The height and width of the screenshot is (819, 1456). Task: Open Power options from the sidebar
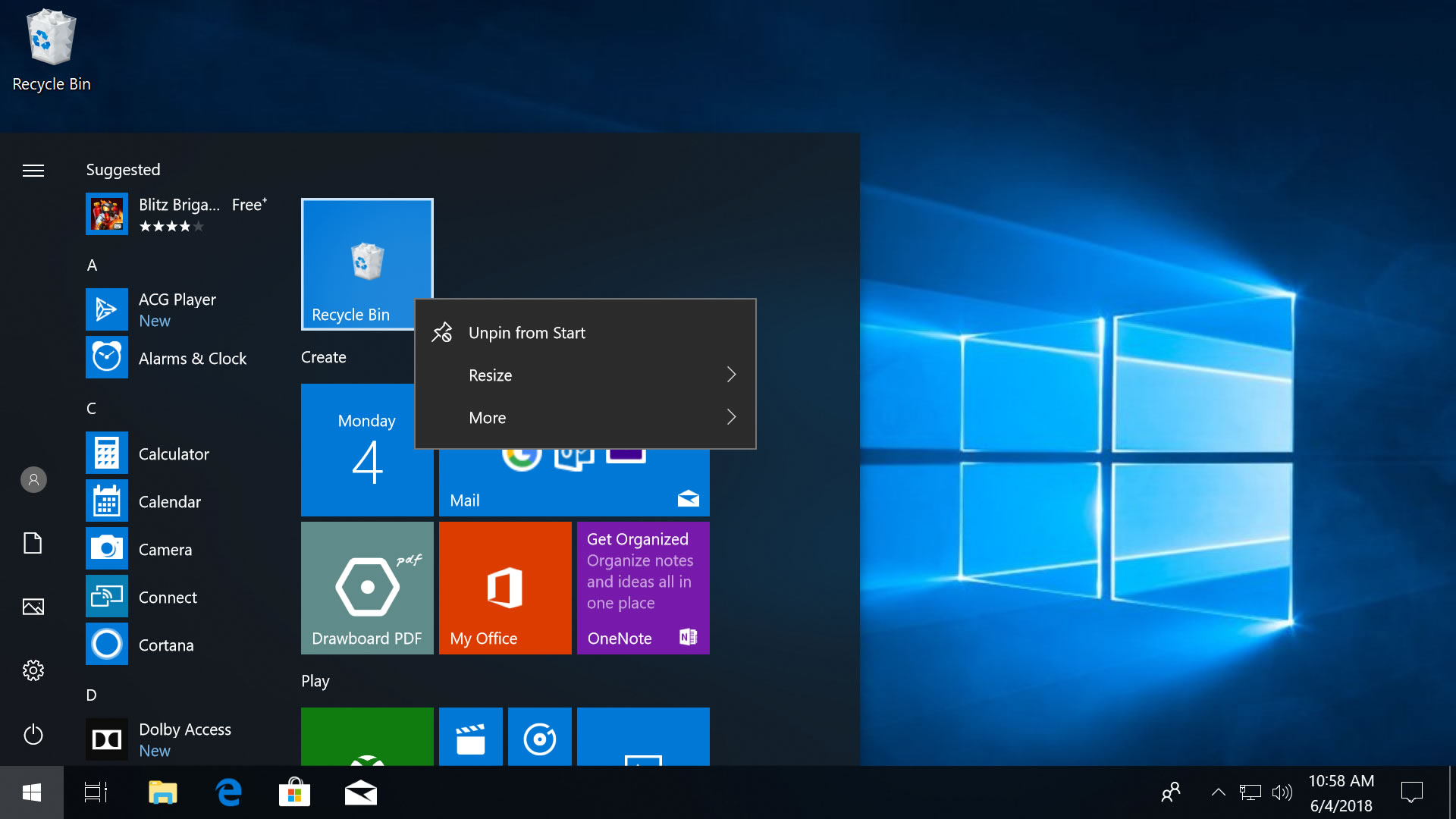pyautogui.click(x=33, y=734)
